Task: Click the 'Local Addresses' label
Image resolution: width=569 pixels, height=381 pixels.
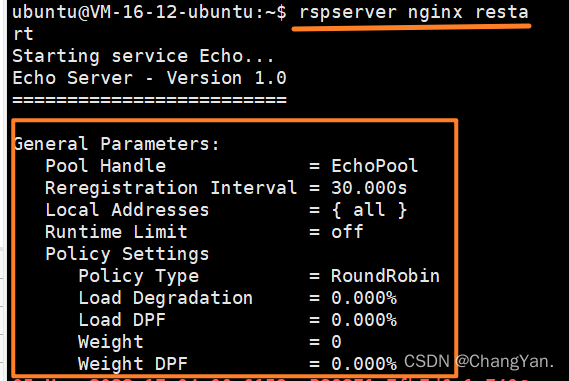Action: (127, 210)
